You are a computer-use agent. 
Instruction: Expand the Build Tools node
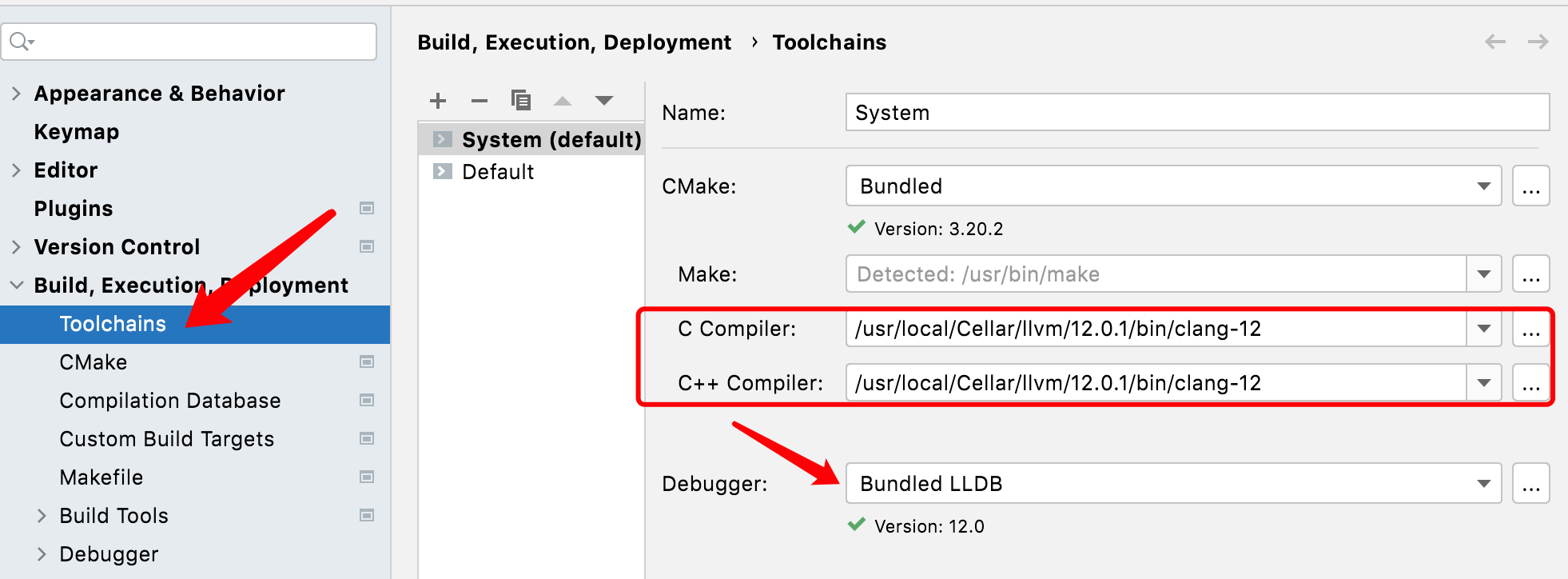tap(42, 516)
